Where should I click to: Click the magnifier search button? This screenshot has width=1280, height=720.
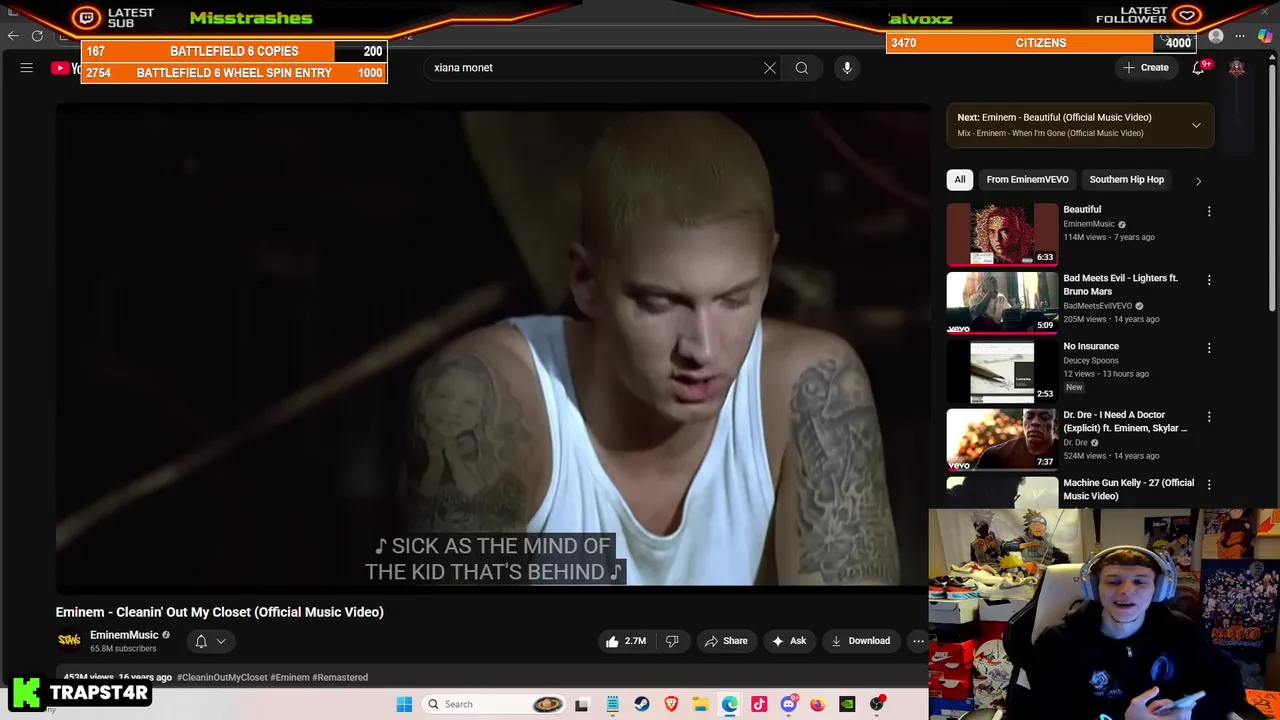click(802, 68)
